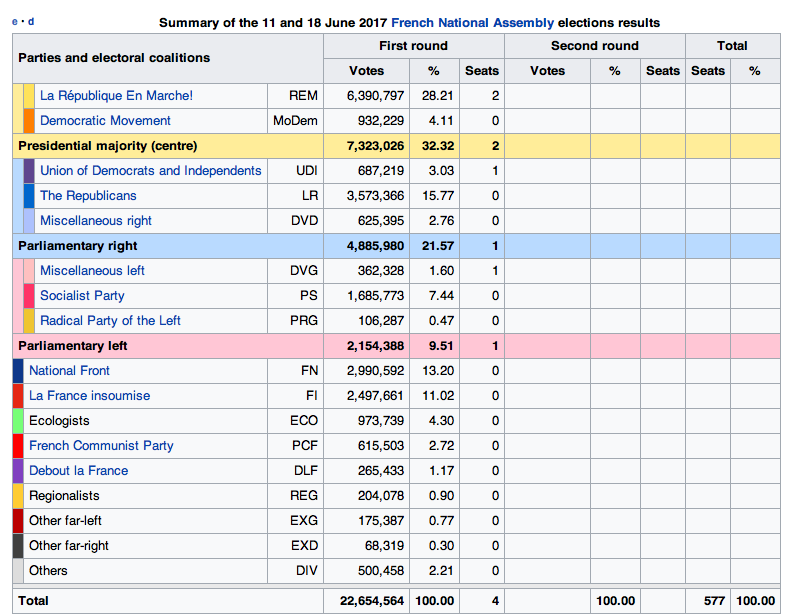Select the vote count 3,573,366
797x614 pixels.
pyautogui.click(x=375, y=196)
